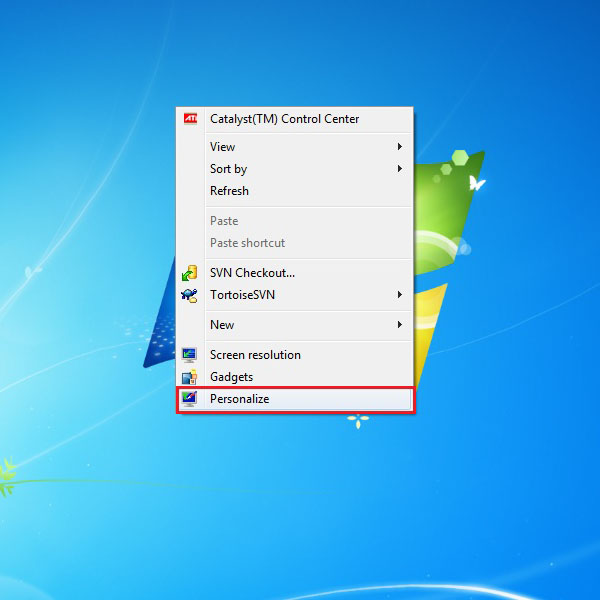Click the greyed-out Paste entry

[295, 221]
